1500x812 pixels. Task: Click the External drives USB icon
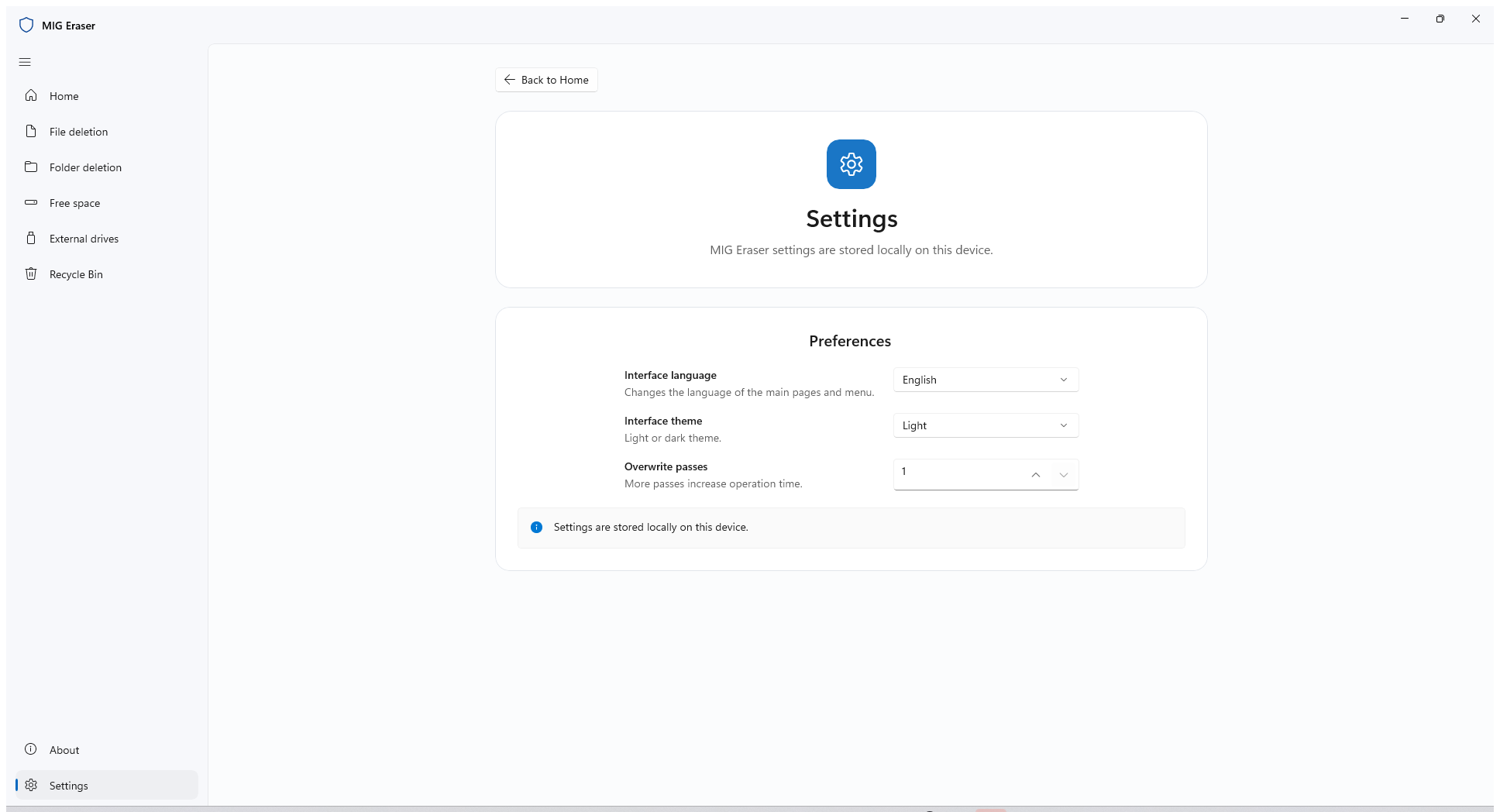pyautogui.click(x=31, y=238)
